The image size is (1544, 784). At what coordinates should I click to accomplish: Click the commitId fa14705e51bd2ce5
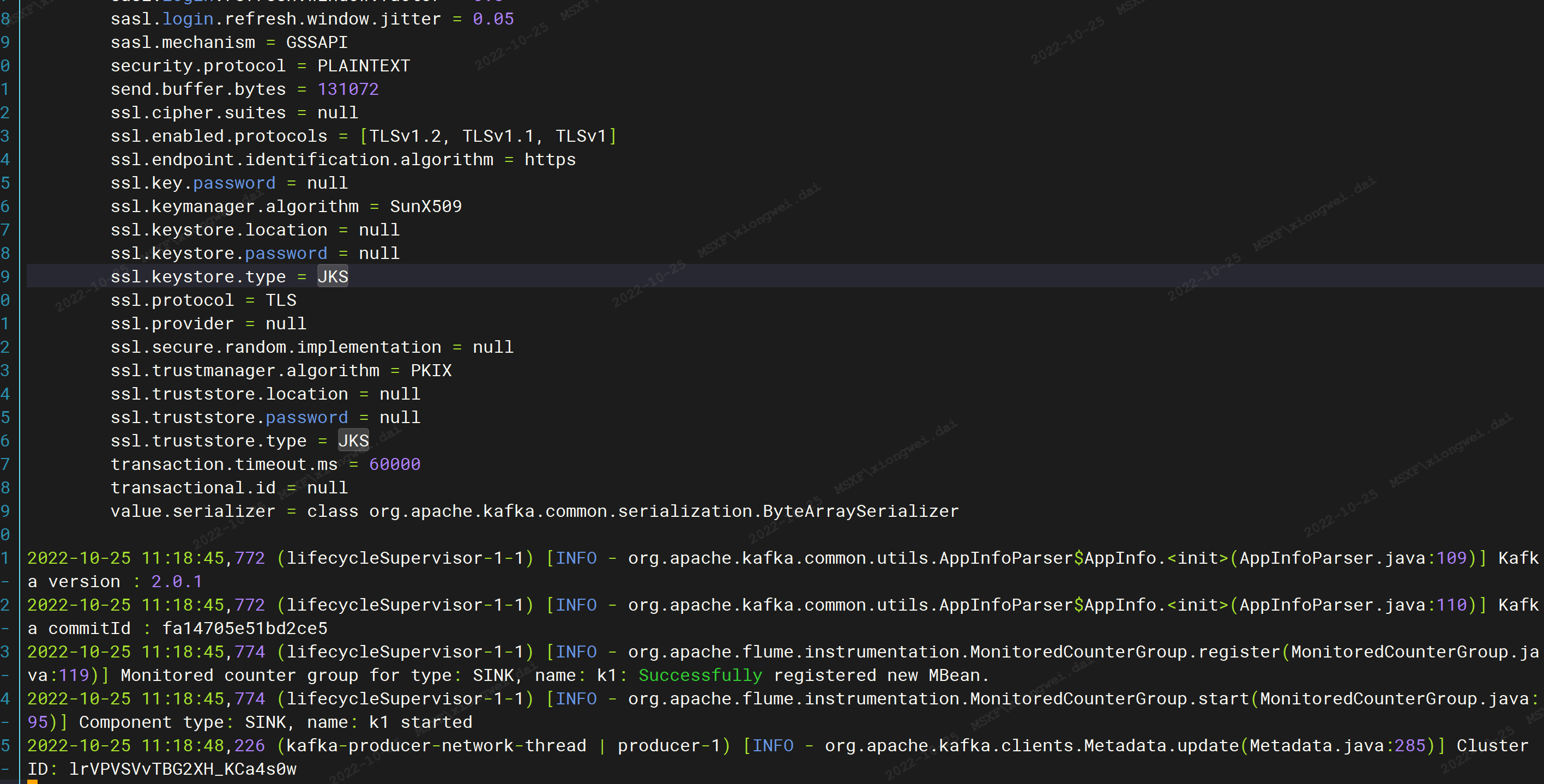[245, 628]
